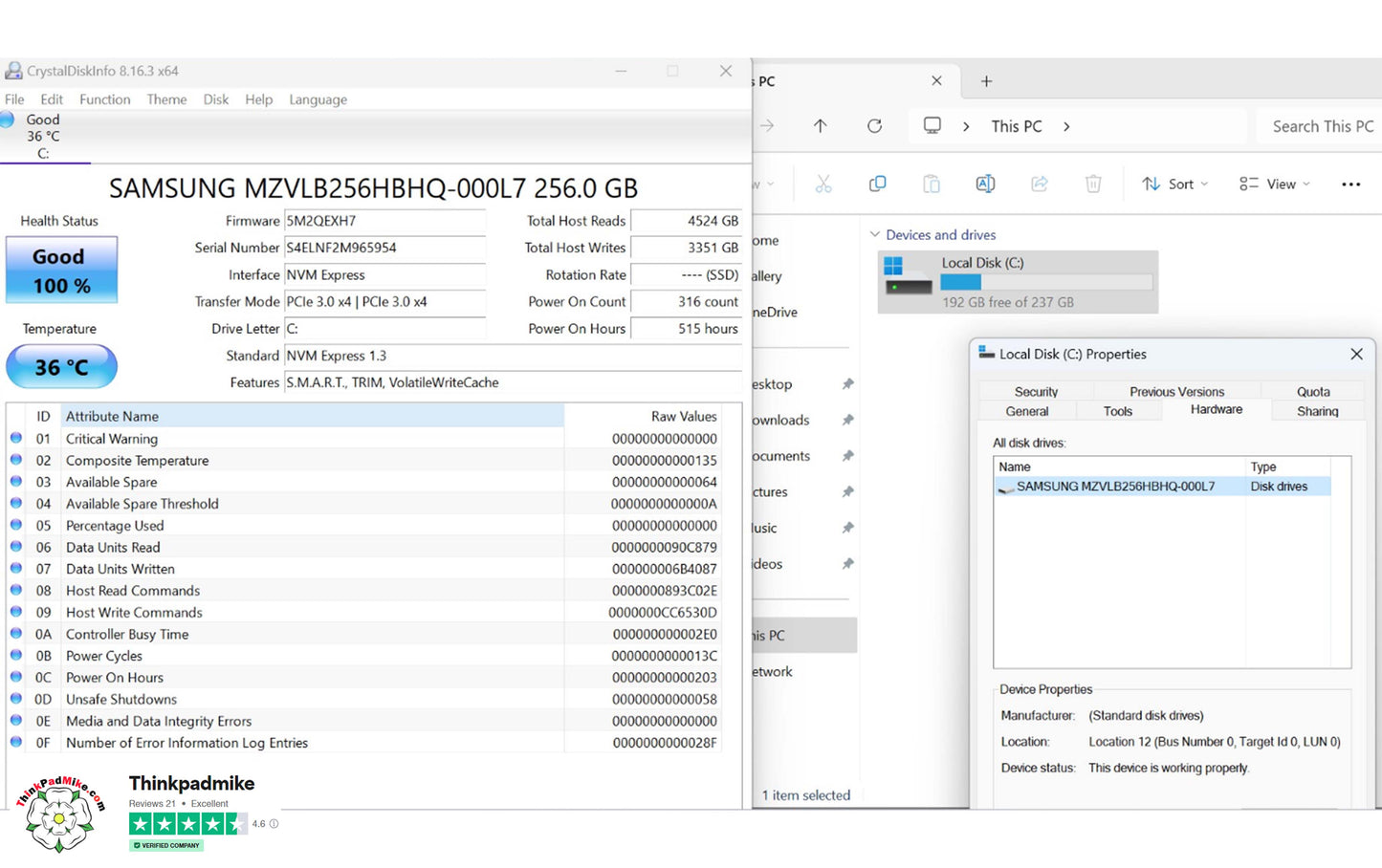
Task: Click the 36 °C temperature indicator
Action: tap(61, 367)
